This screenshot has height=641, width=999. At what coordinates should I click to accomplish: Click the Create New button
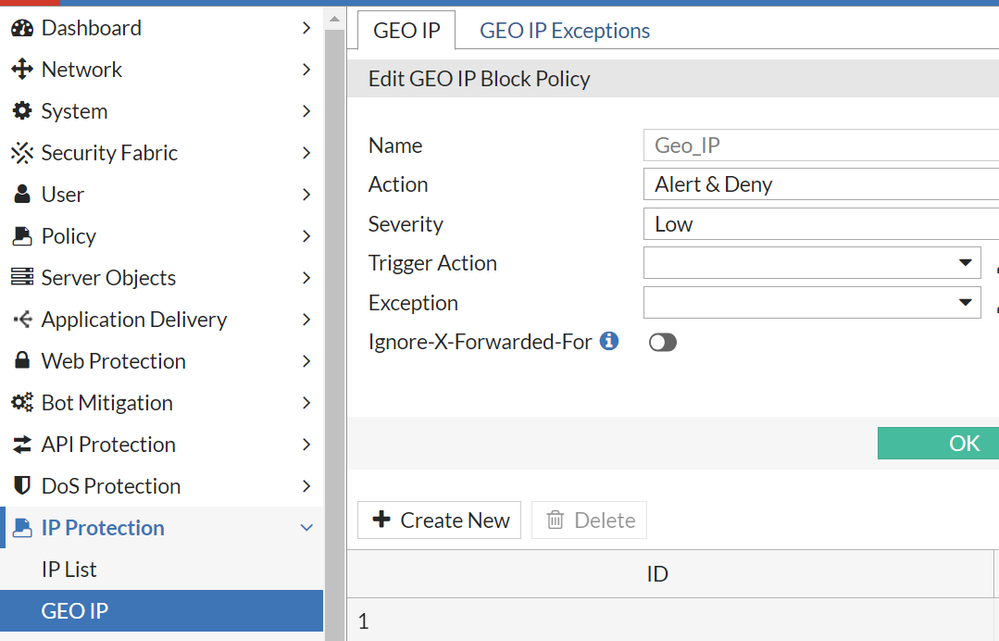440,520
